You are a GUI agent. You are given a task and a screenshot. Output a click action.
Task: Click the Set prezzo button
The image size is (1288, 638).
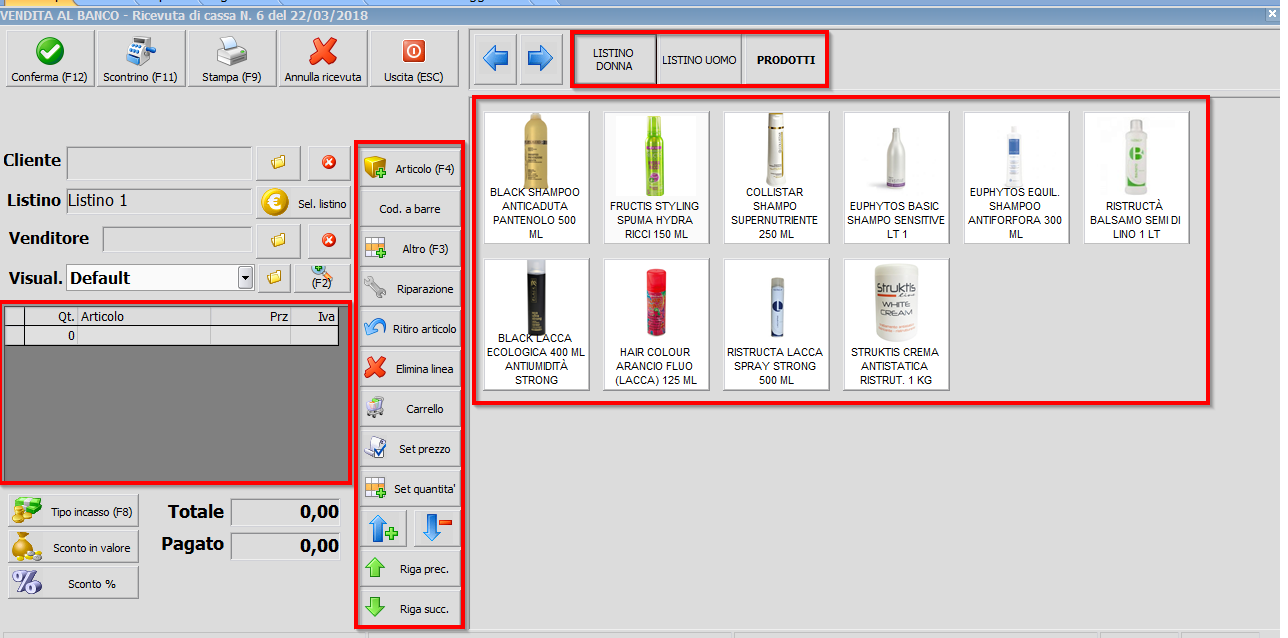409,449
